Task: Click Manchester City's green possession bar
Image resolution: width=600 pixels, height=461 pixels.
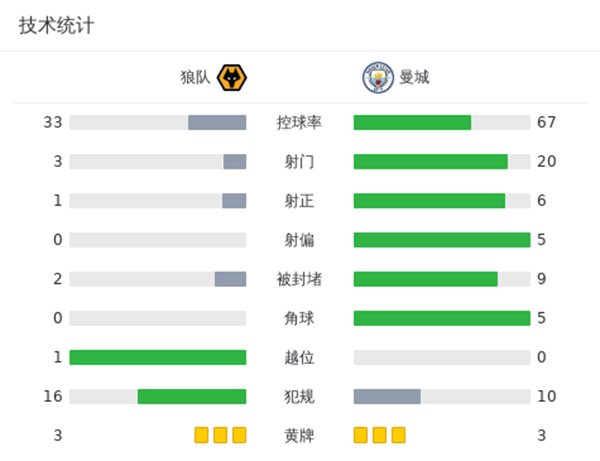Action: tap(412, 123)
